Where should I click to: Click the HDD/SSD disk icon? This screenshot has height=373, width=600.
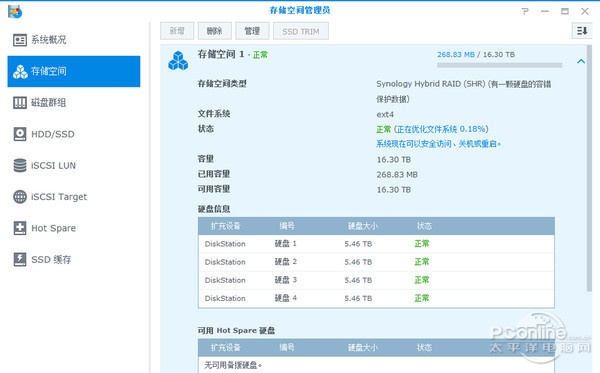(20, 134)
